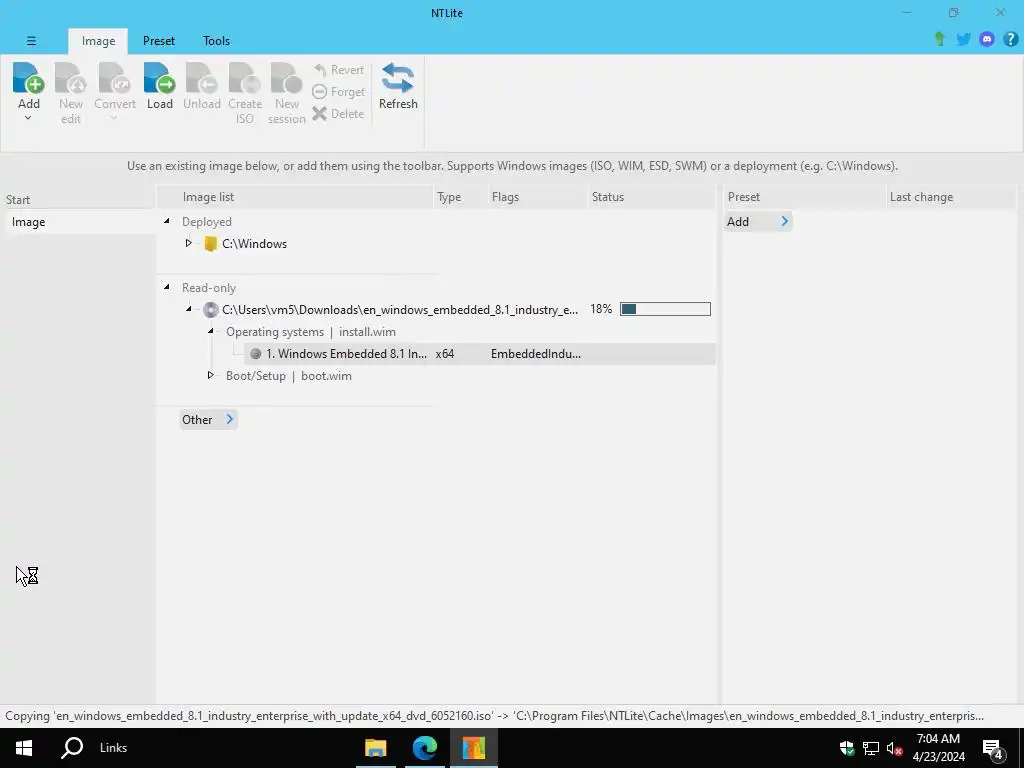Viewport: 1024px width, 768px height.
Task: Open the Convert dropdown arrow
Action: pos(114,118)
